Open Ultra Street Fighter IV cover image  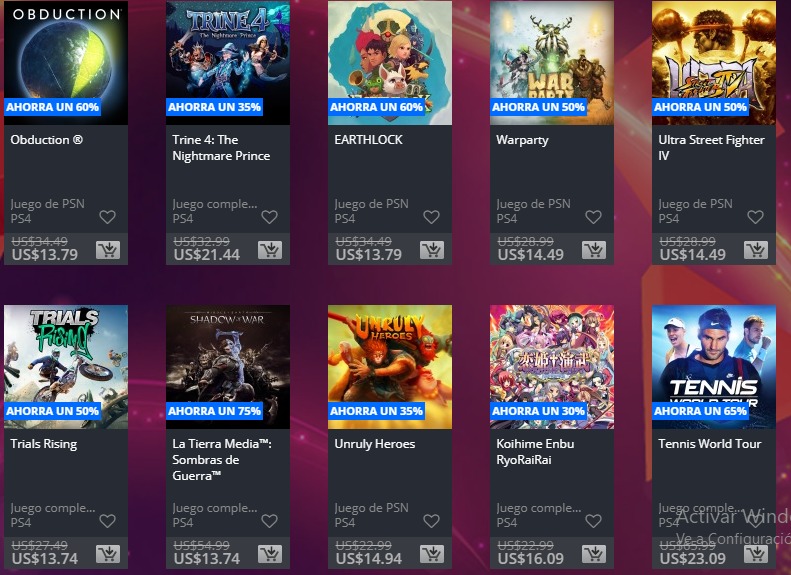point(714,63)
